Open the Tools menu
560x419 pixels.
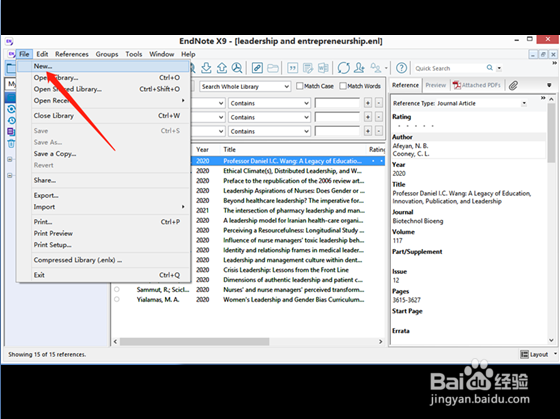click(134, 54)
